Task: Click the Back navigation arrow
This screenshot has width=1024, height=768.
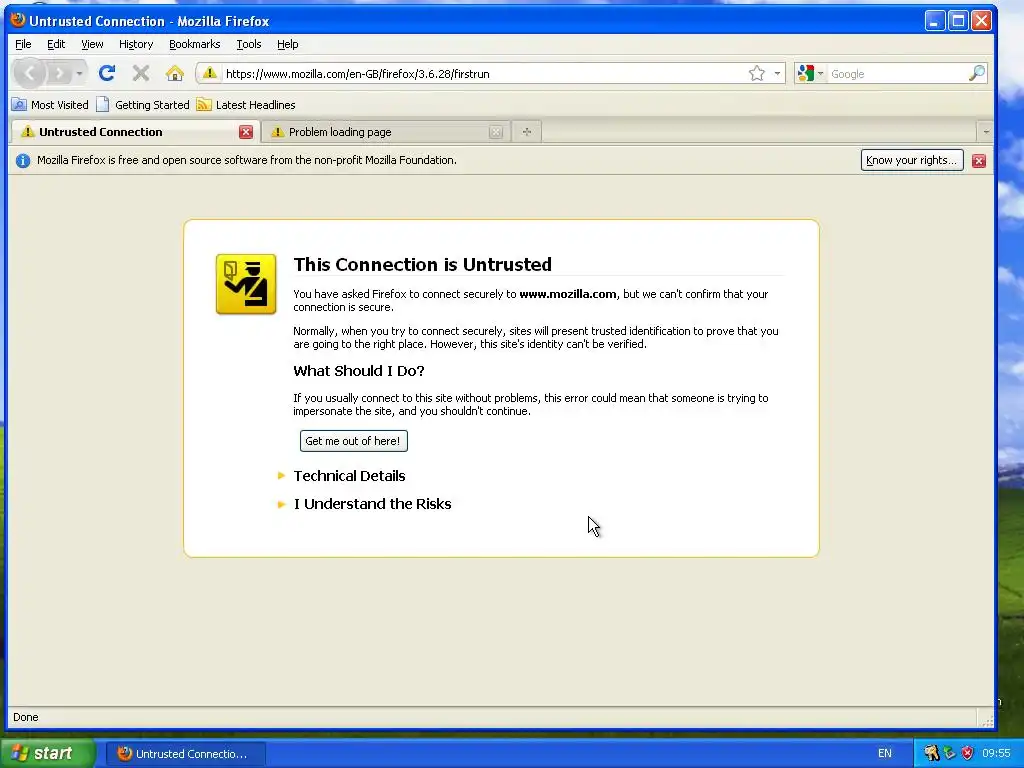Action: [29, 73]
